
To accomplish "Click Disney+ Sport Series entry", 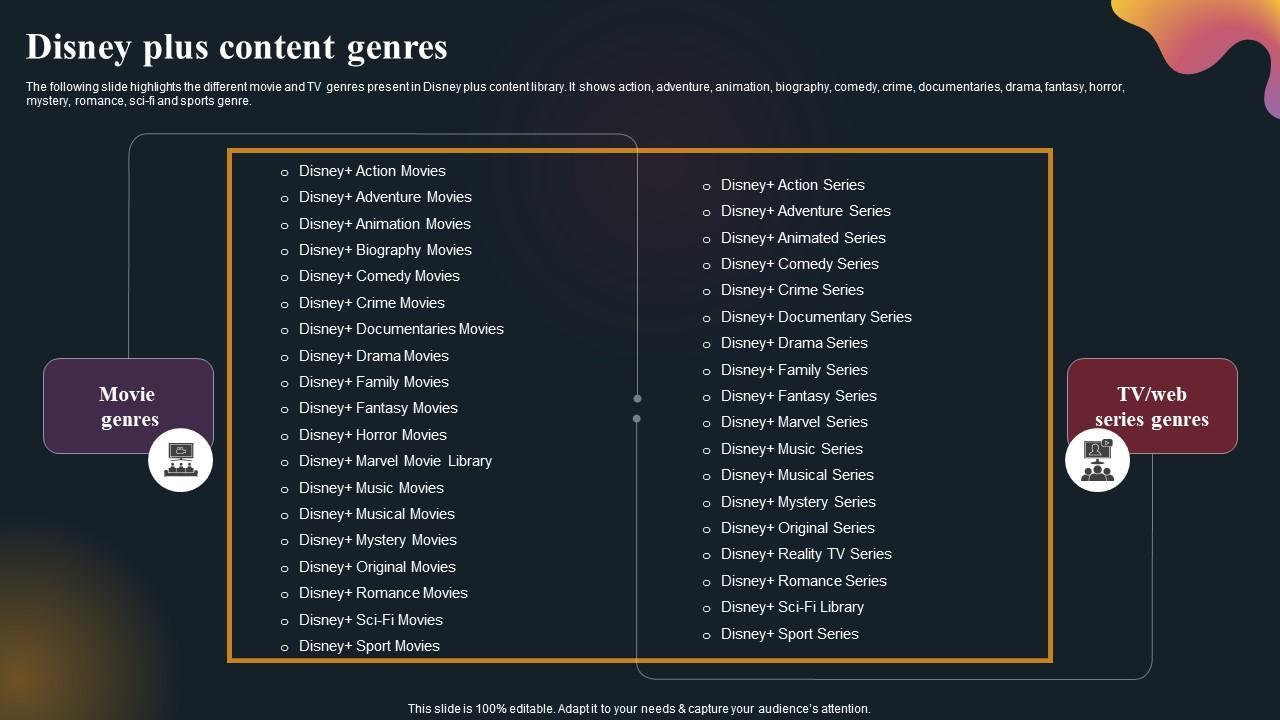I will 789,634.
